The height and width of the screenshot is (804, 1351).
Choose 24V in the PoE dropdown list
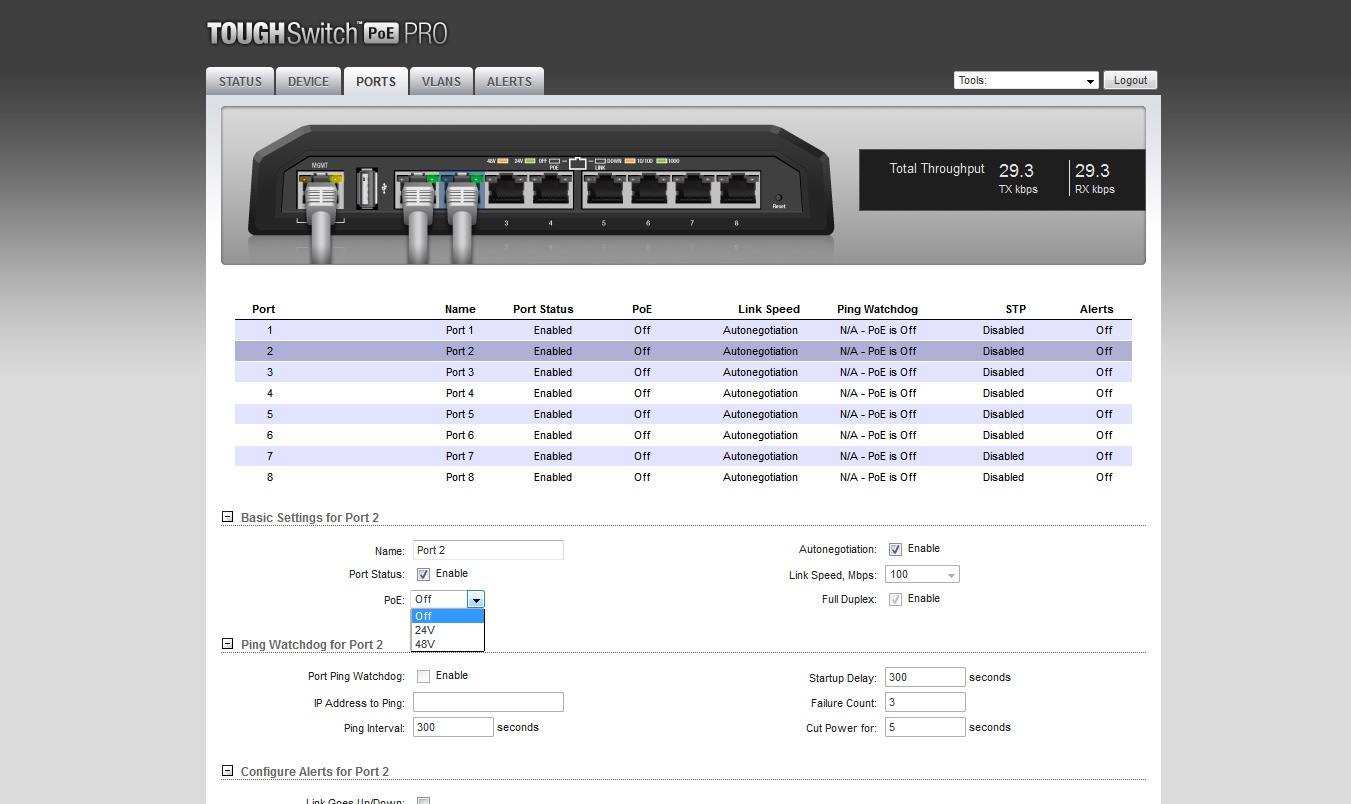pyautogui.click(x=447, y=630)
